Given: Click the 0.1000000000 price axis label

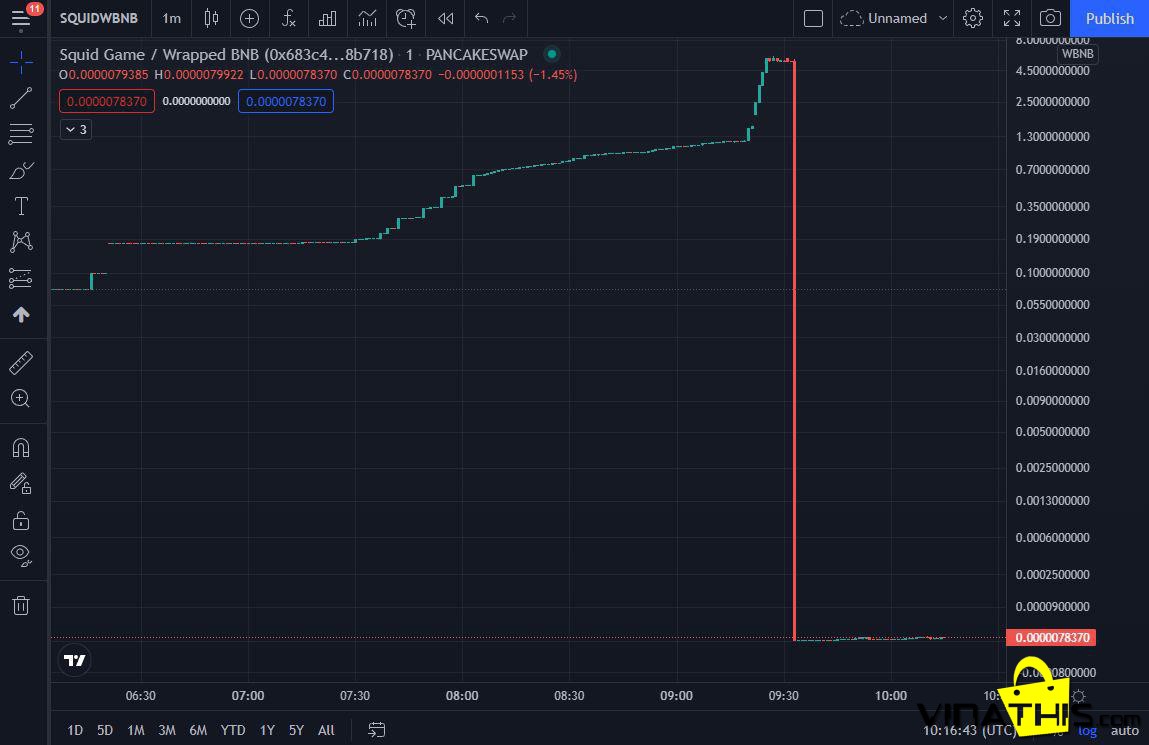Looking at the screenshot, I should coord(1052,273).
